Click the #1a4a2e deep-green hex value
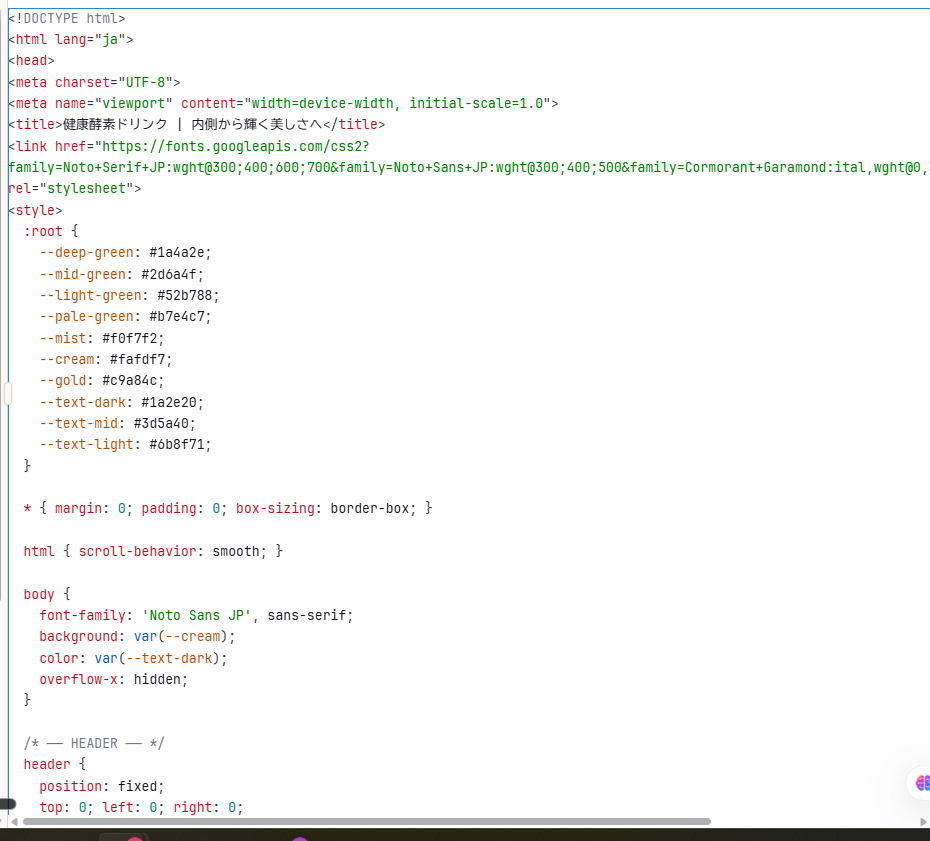This screenshot has height=841, width=930. point(180,252)
